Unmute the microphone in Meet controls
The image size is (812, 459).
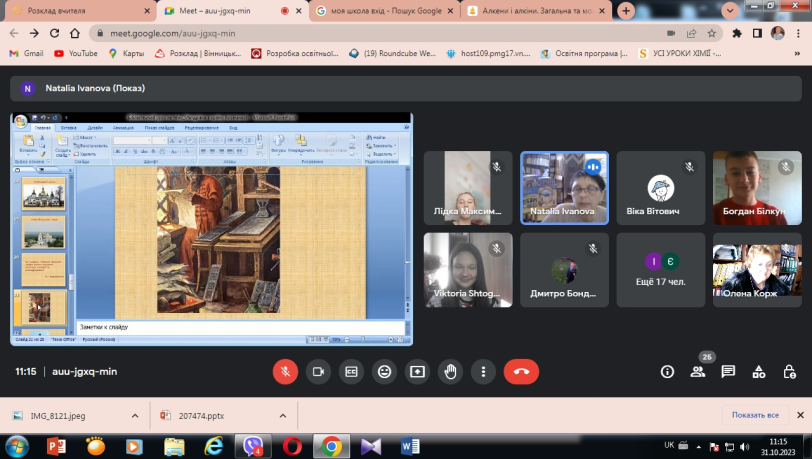[285, 371]
